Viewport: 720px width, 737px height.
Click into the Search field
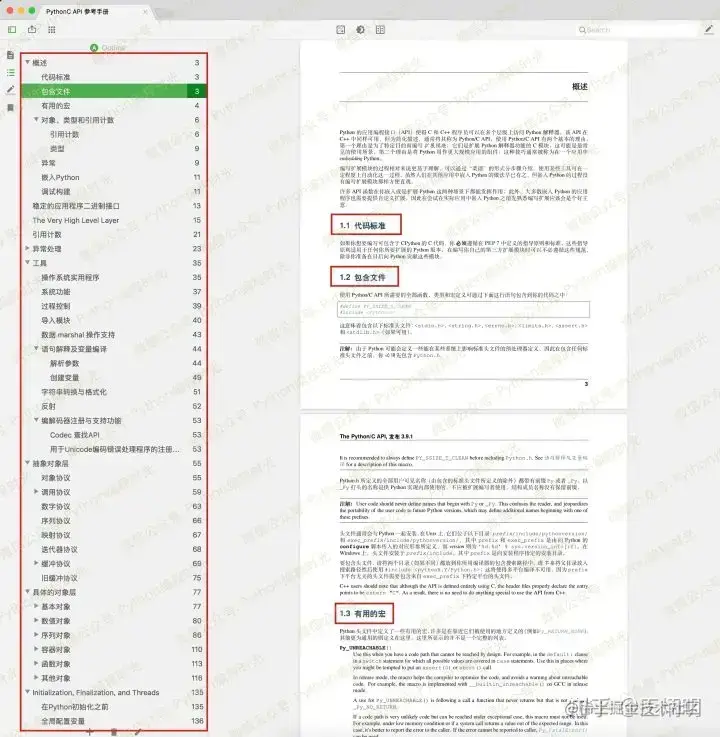pyautogui.click(x=636, y=30)
